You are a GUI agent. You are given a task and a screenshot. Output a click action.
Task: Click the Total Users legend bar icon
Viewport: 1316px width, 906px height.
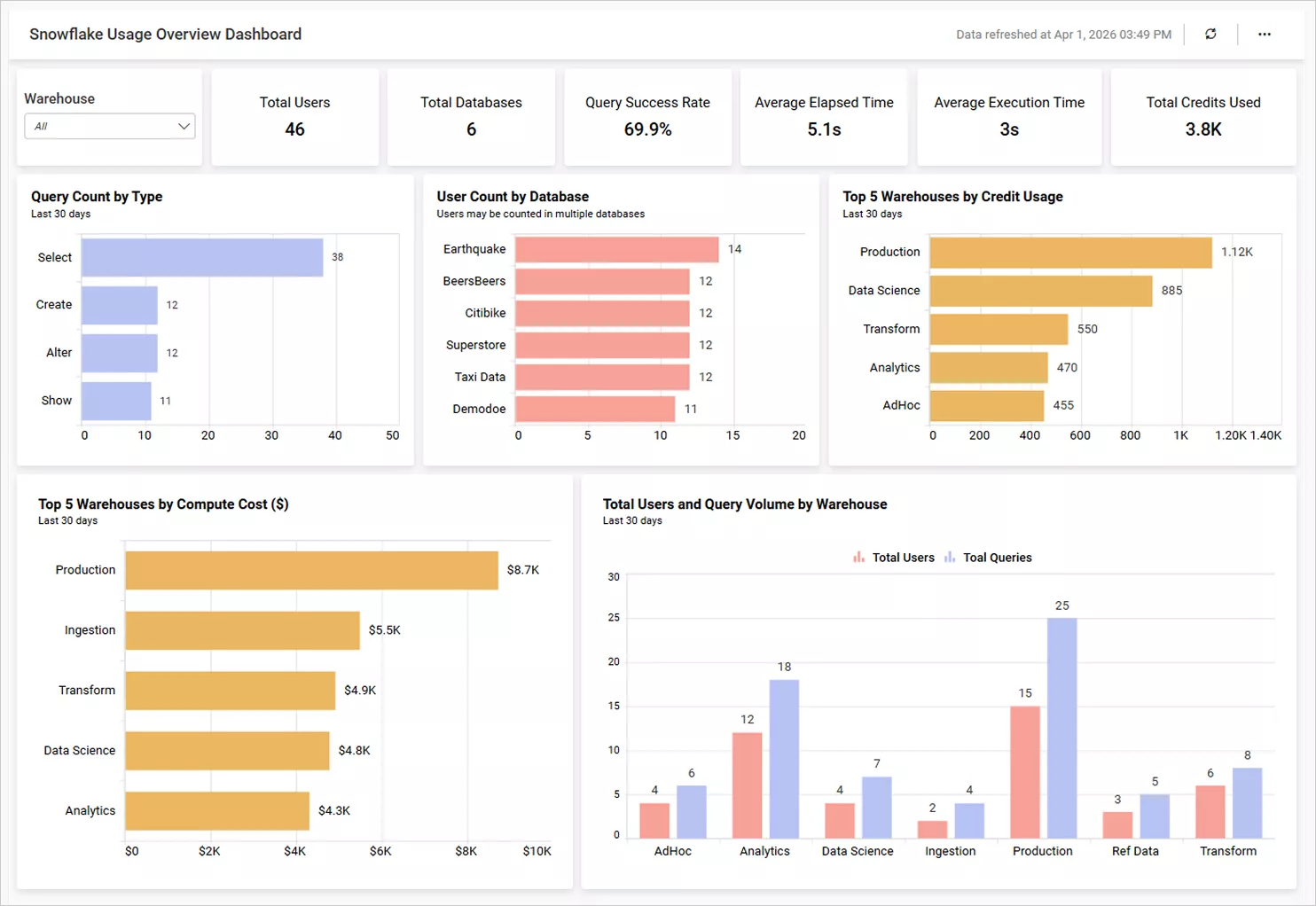coord(858,558)
